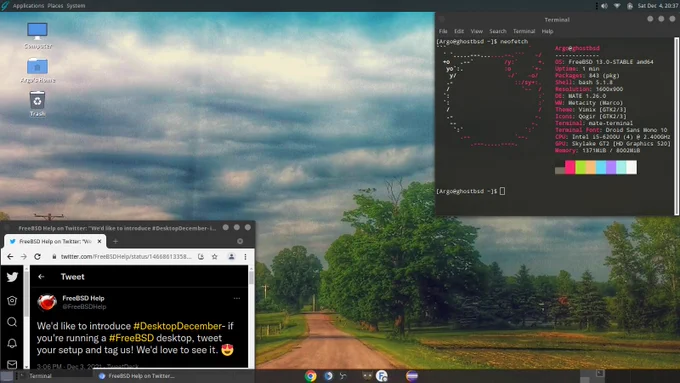Open Terminal's File menu
680x383 pixels.
tap(443, 31)
